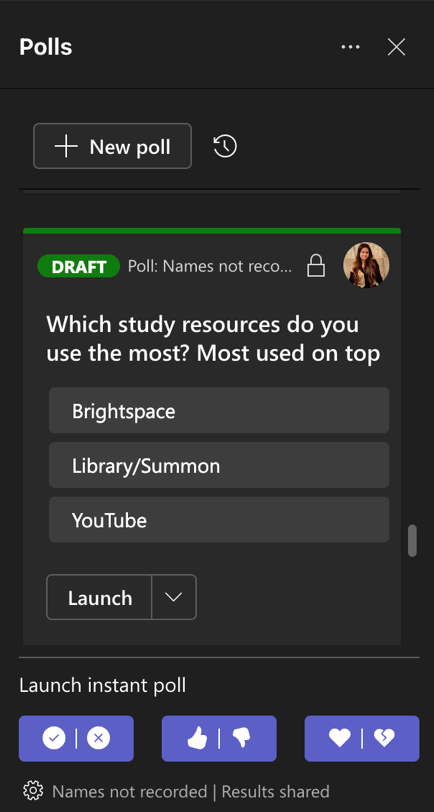Launch the heart/broken heart instant poll
The height and width of the screenshot is (812, 434).
362,738
